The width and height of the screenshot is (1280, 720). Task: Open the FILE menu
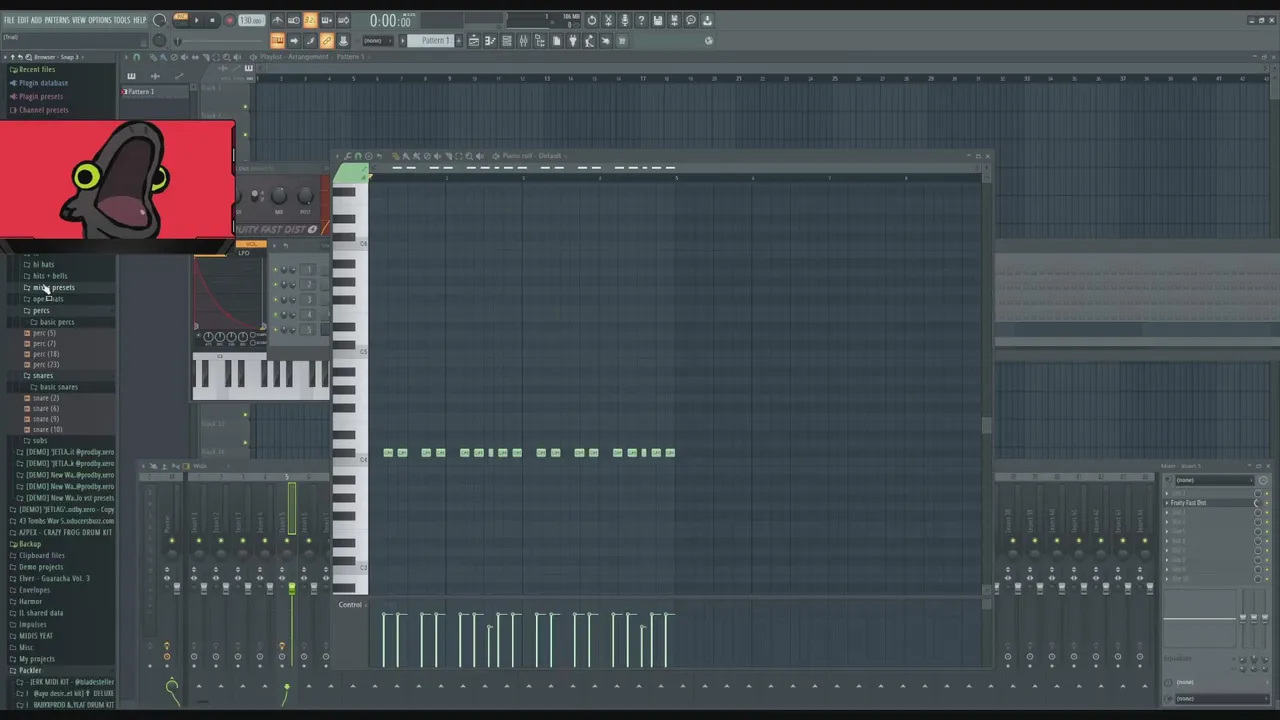click(9, 20)
